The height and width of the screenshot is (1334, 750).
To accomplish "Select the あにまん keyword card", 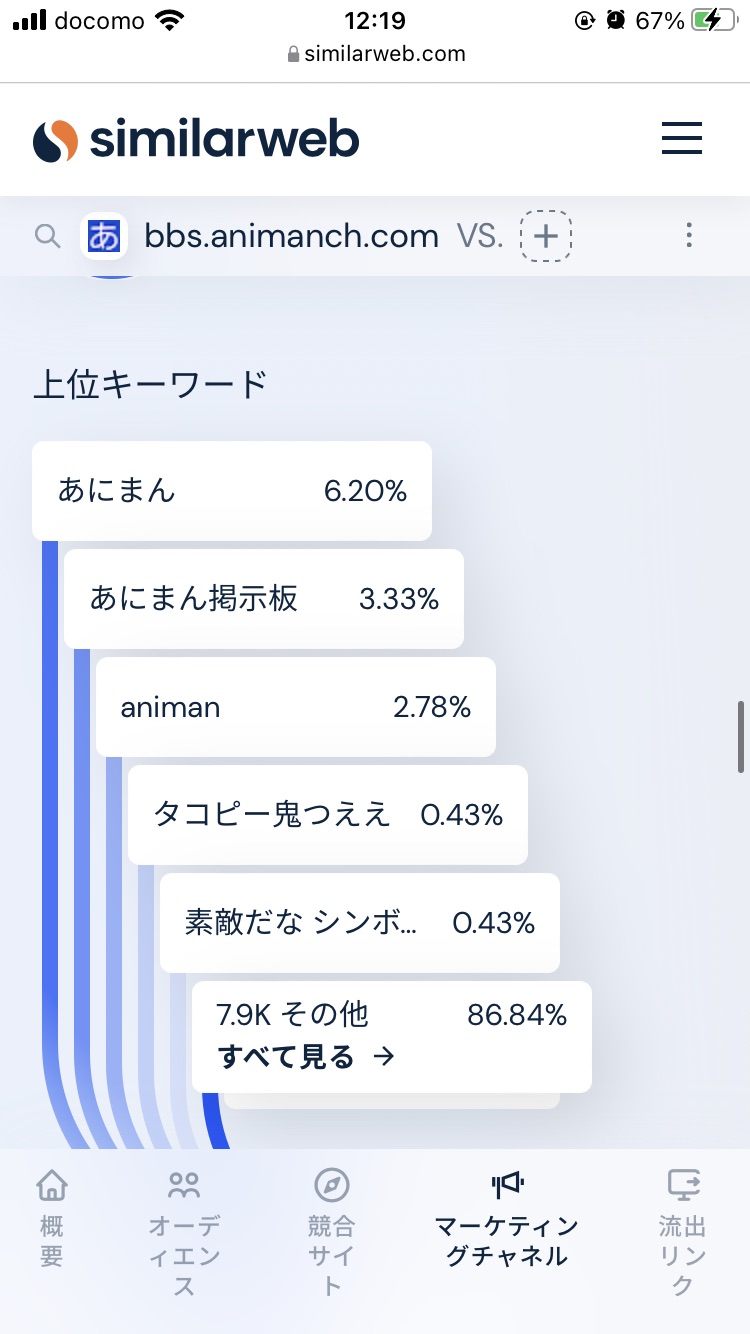I will click(232, 491).
